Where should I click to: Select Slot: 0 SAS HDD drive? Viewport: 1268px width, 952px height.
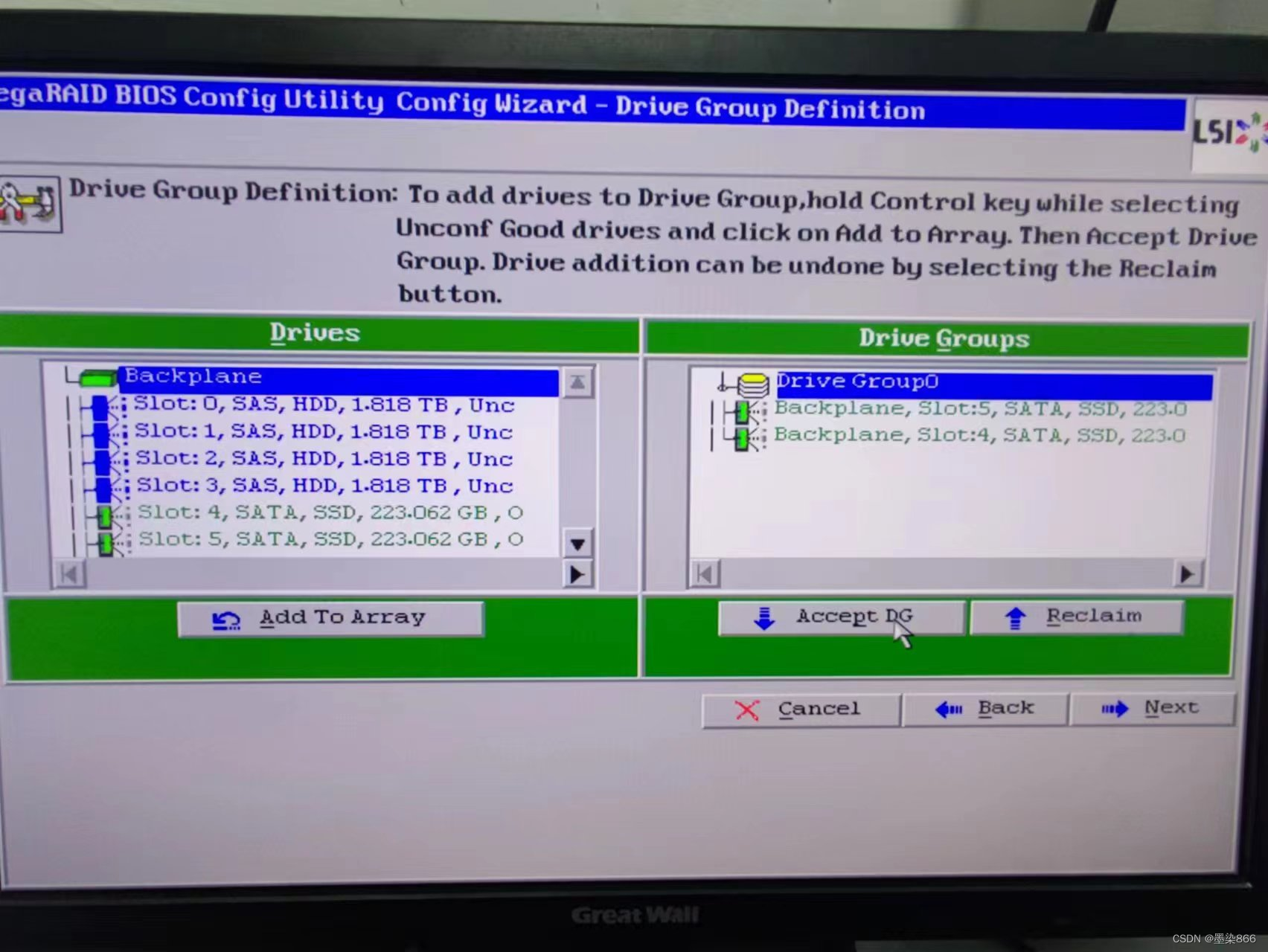[x=324, y=405]
